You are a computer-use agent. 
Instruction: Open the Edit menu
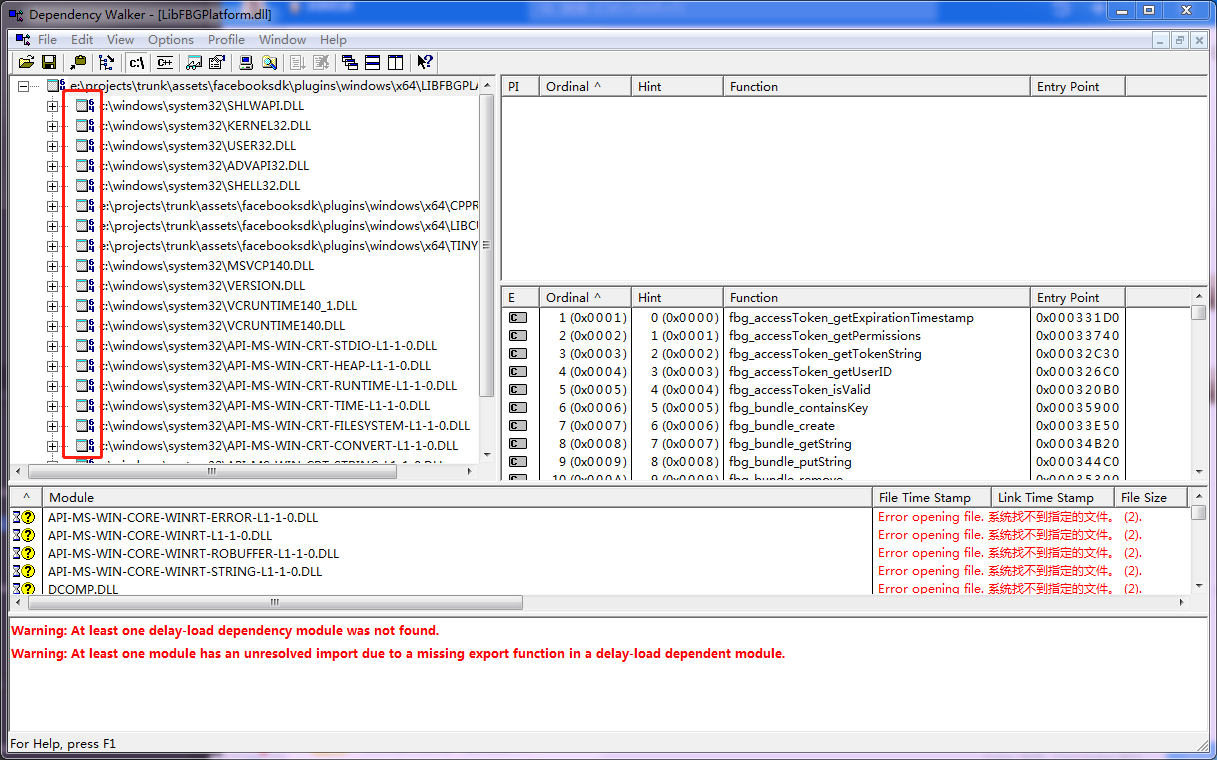(x=82, y=40)
